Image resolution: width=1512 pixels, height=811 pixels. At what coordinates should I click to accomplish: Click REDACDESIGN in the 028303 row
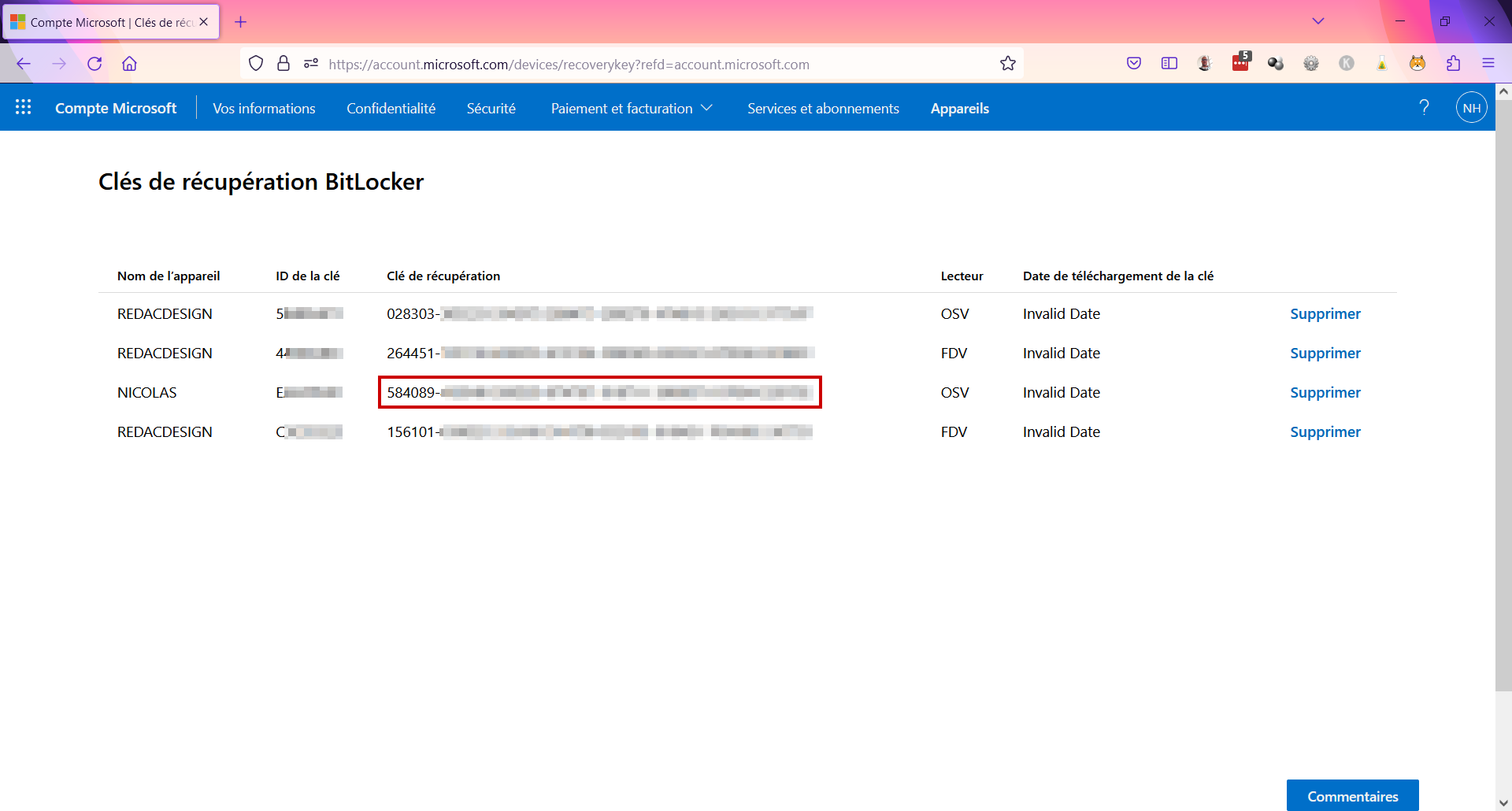pos(165,313)
